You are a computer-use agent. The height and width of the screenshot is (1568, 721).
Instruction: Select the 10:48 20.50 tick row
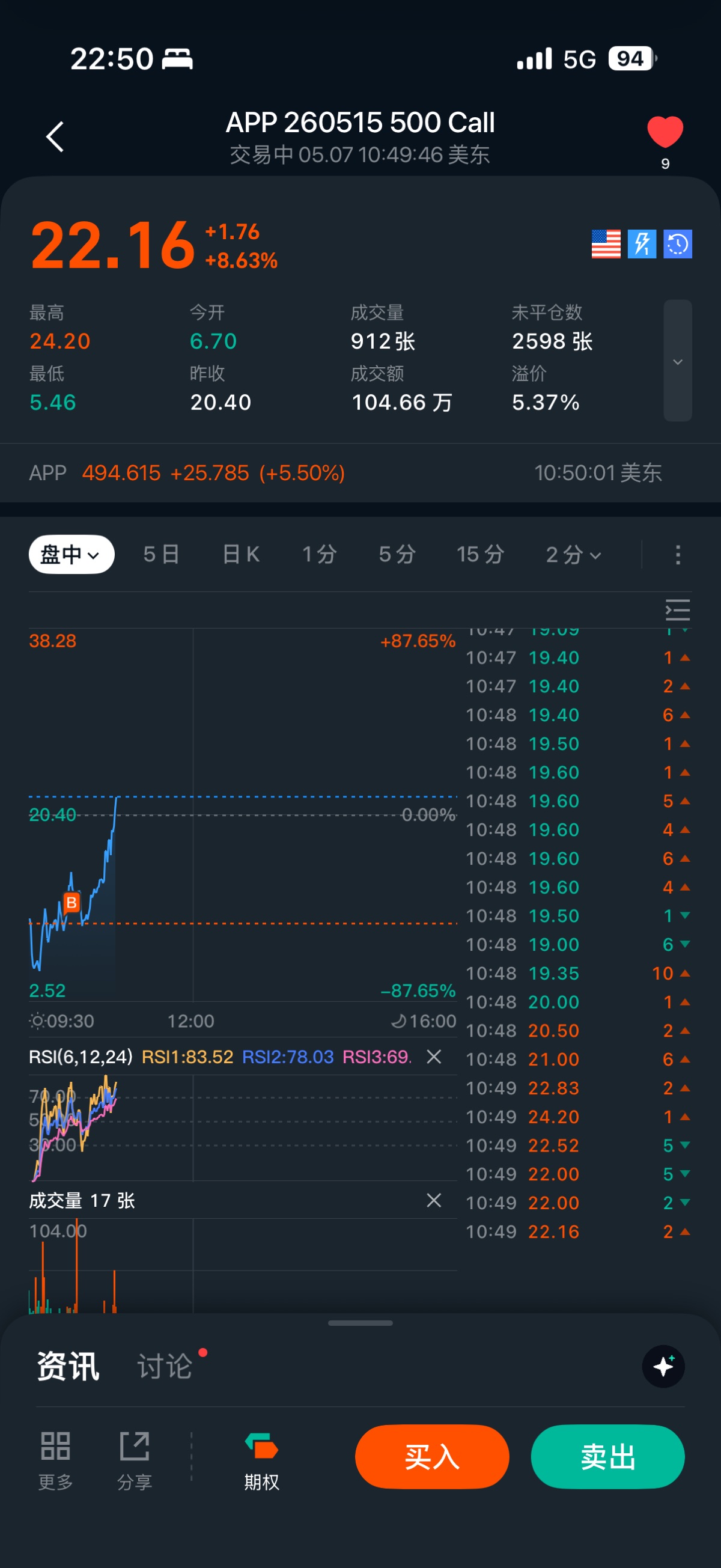coord(578,1031)
